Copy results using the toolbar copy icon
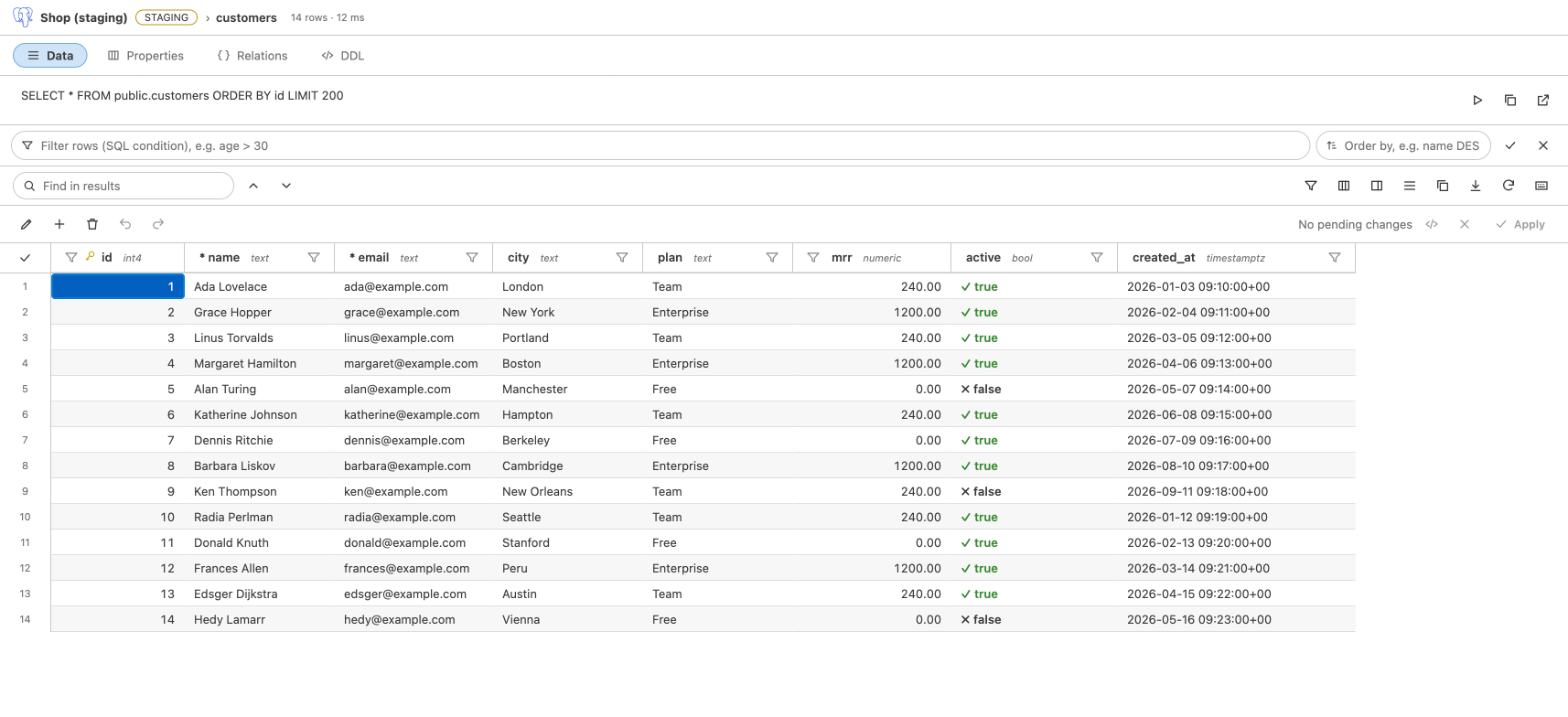 (1442, 186)
